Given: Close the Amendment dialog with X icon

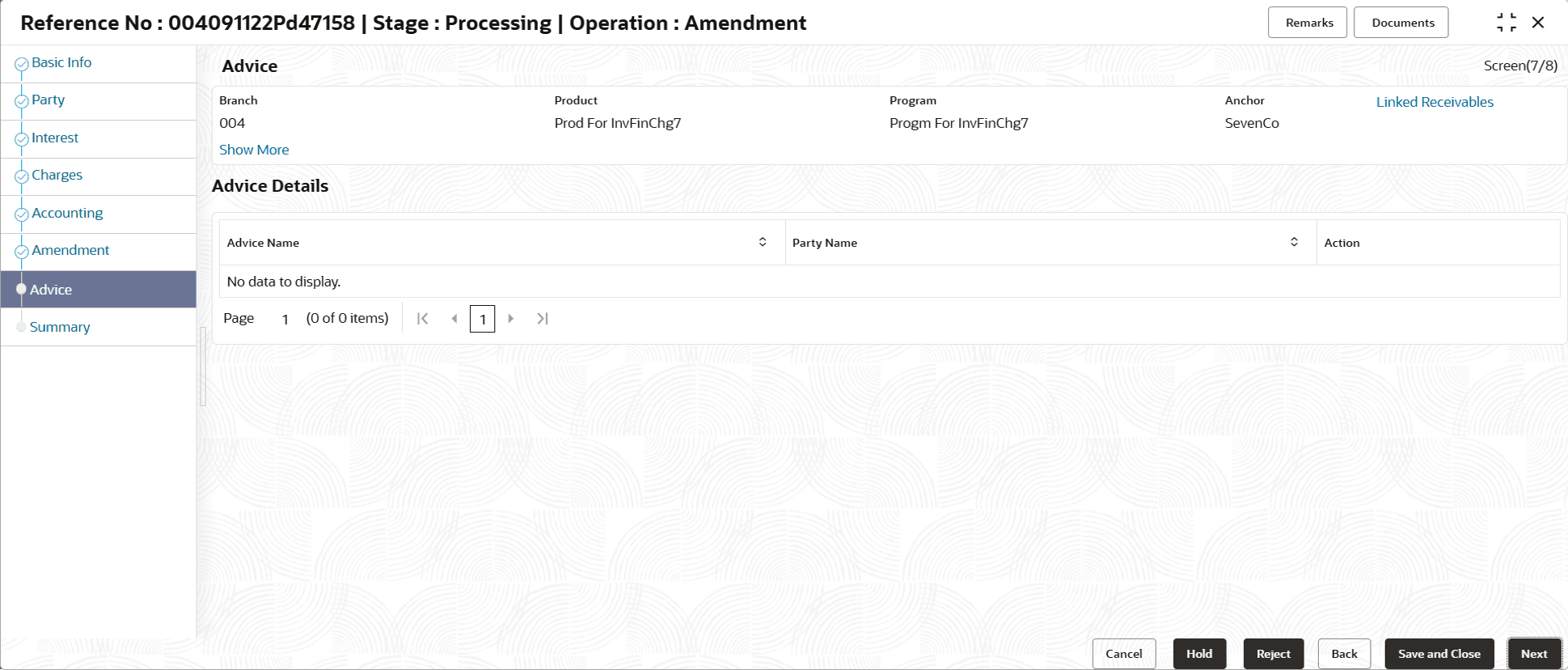Looking at the screenshot, I should 1538,23.
